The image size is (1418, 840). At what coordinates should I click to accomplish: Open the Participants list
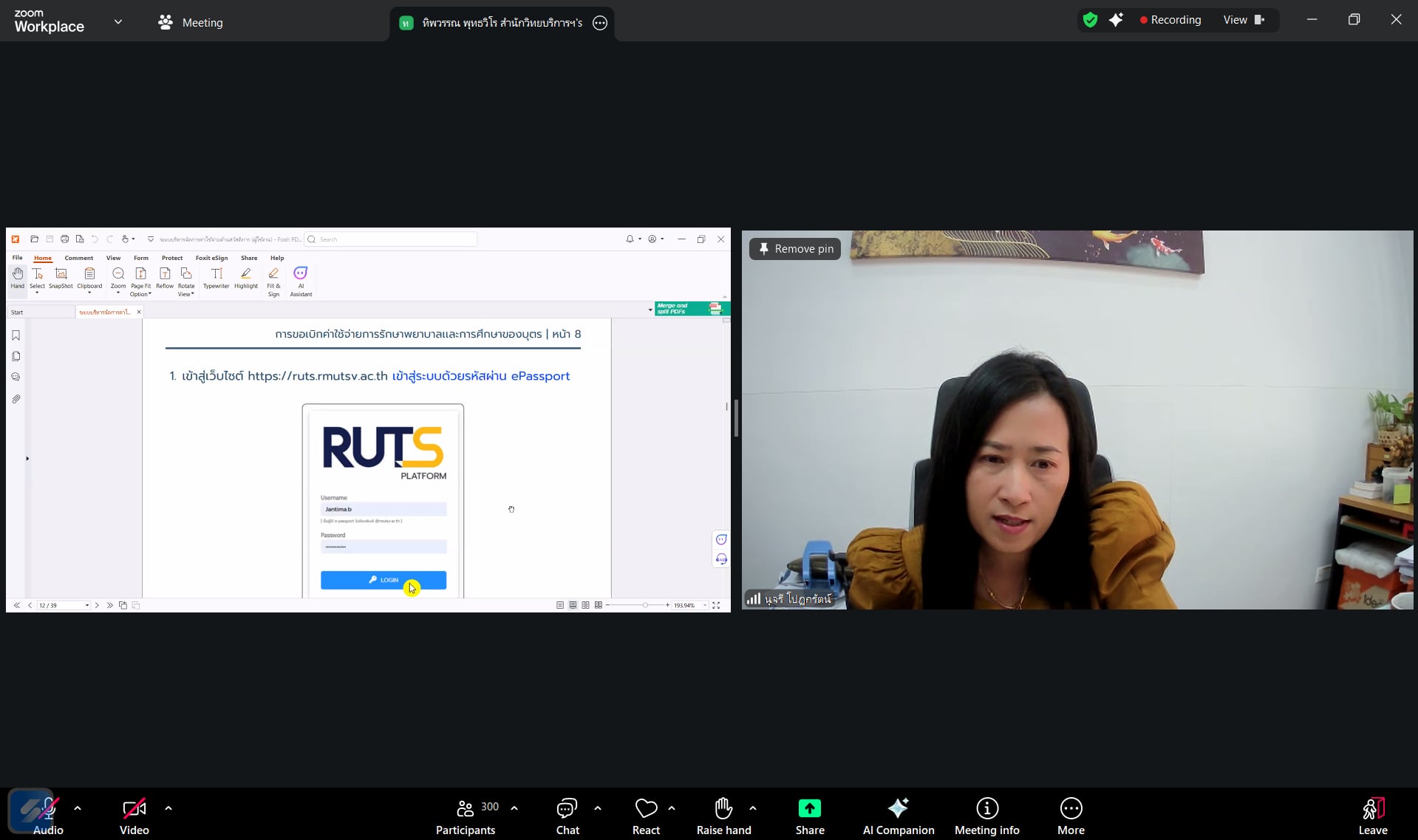click(x=466, y=816)
